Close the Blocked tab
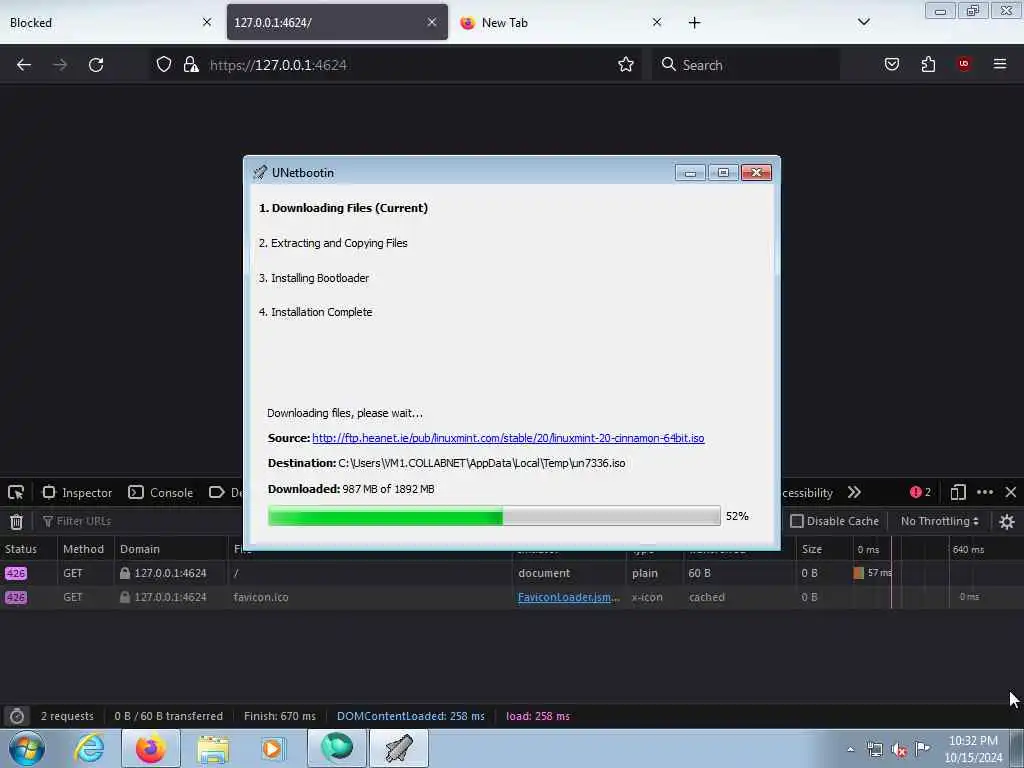Image resolution: width=1024 pixels, height=768 pixels. click(207, 22)
